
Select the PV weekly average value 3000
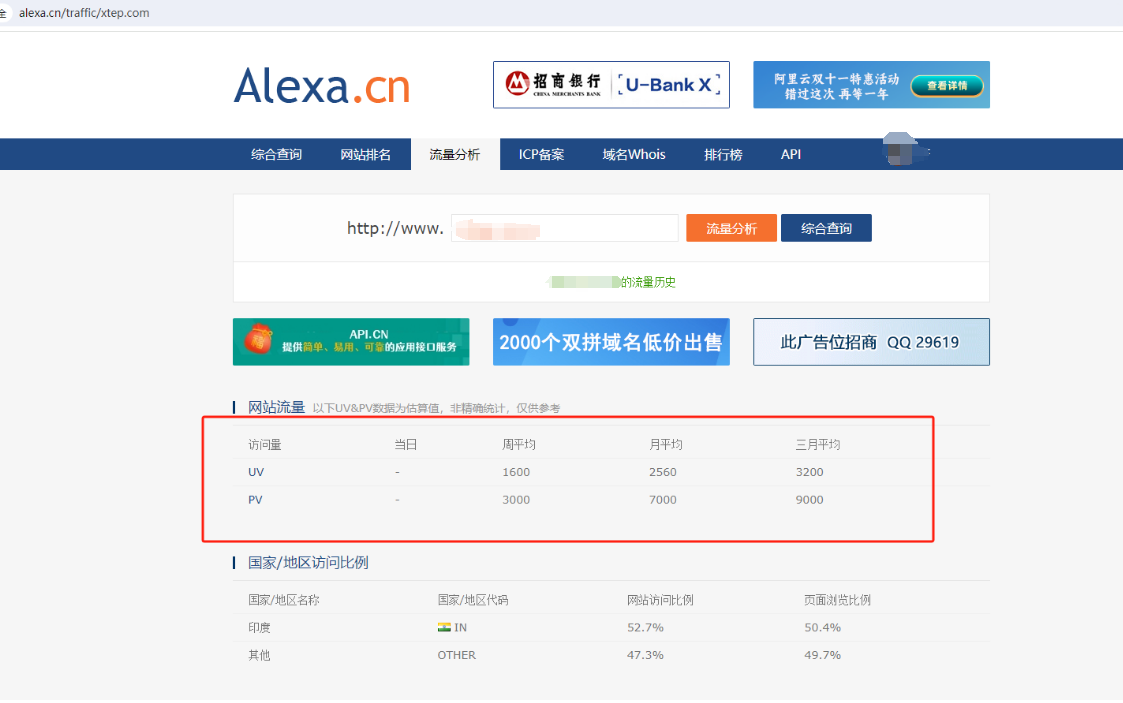(x=516, y=500)
